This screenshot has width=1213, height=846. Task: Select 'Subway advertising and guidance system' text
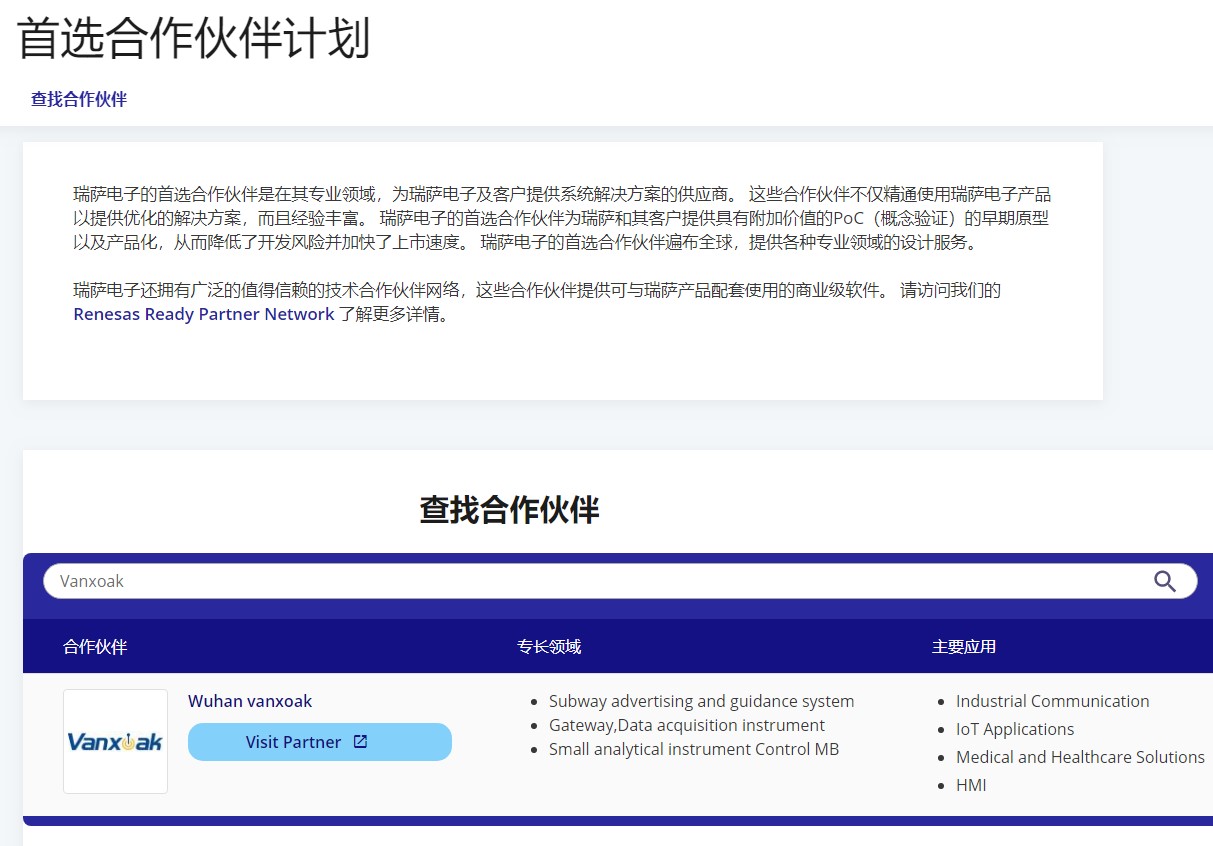click(x=702, y=701)
